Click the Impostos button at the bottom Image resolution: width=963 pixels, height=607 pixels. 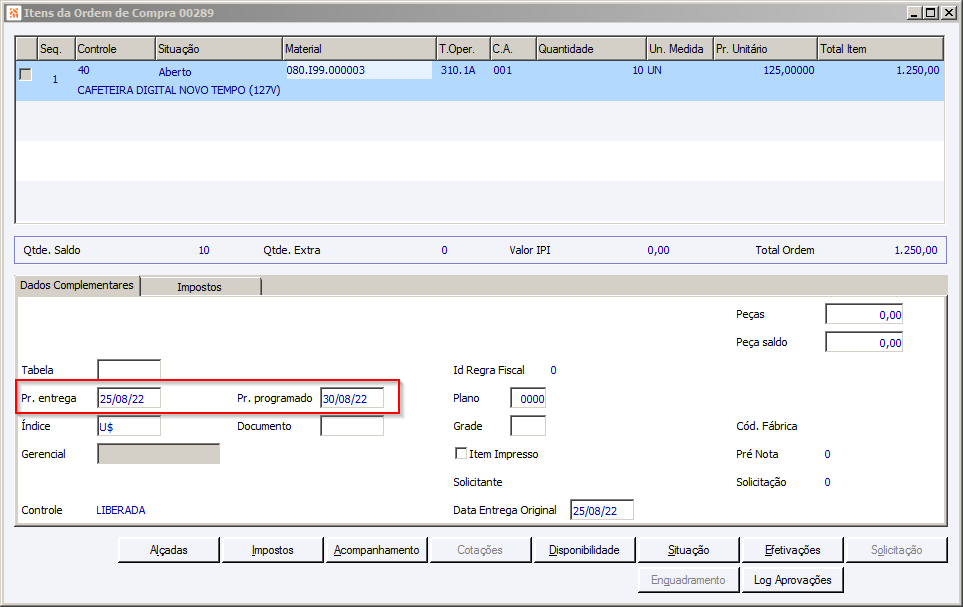[x=272, y=550]
